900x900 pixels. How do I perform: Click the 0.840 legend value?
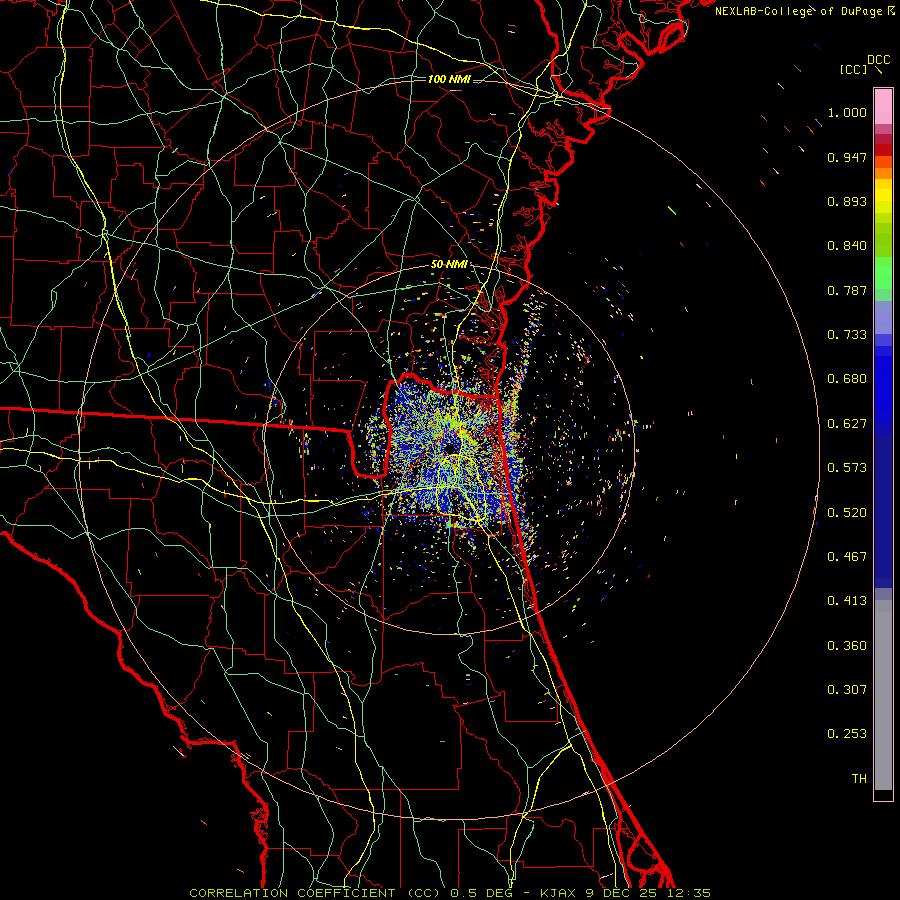coord(847,246)
